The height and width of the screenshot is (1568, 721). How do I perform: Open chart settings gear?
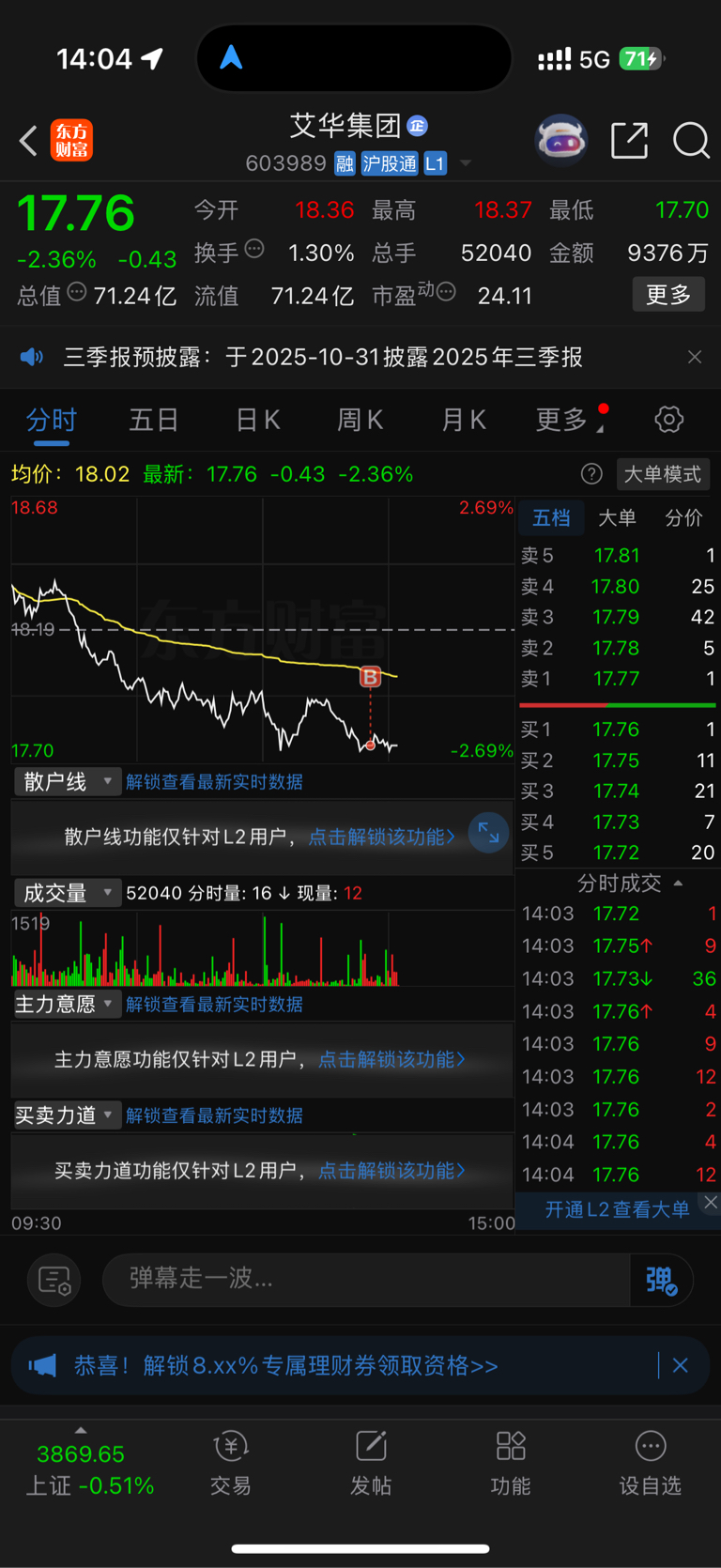pyautogui.click(x=668, y=419)
